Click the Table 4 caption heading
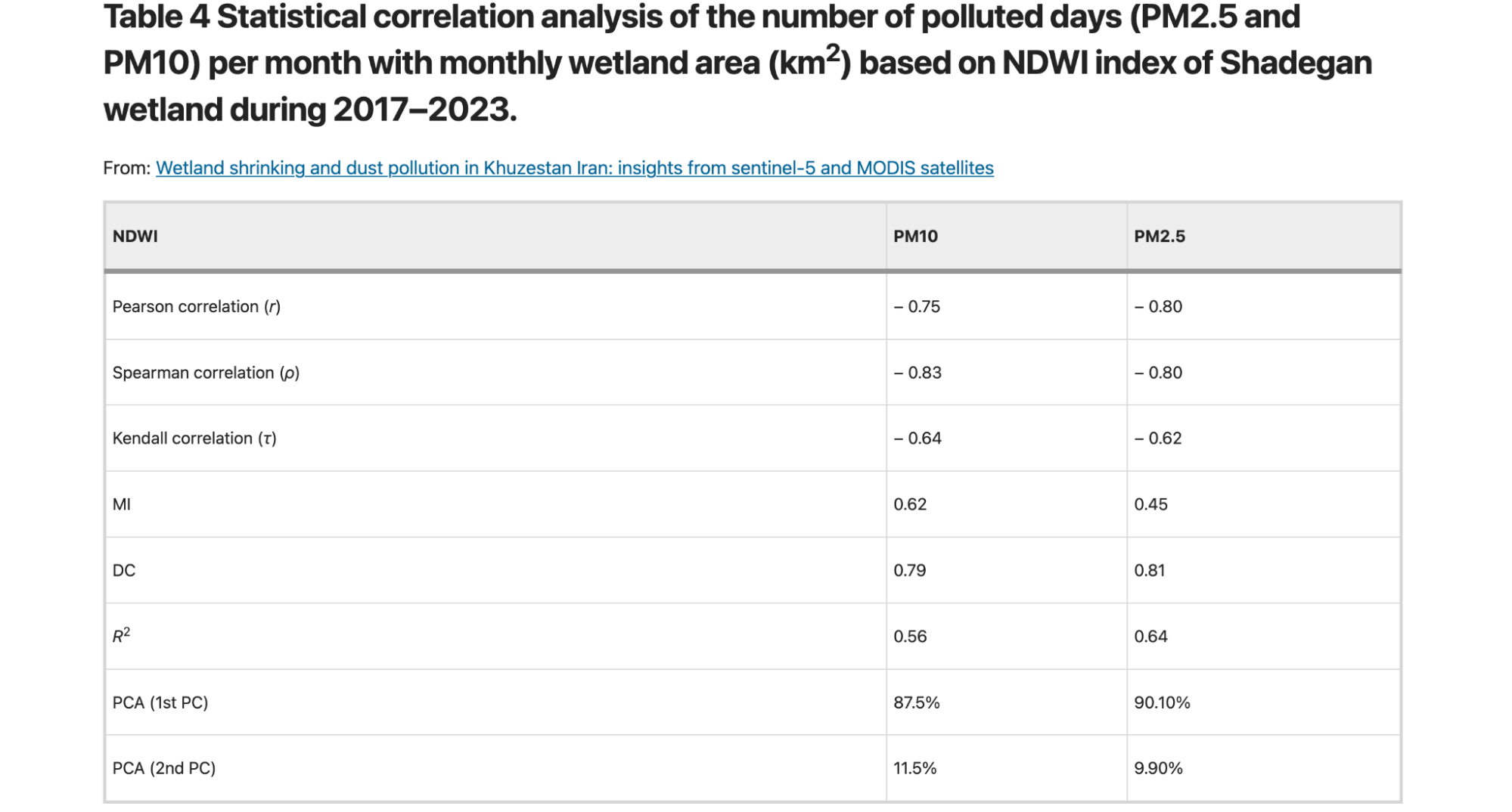The width and height of the screenshot is (1512, 812). (x=737, y=63)
